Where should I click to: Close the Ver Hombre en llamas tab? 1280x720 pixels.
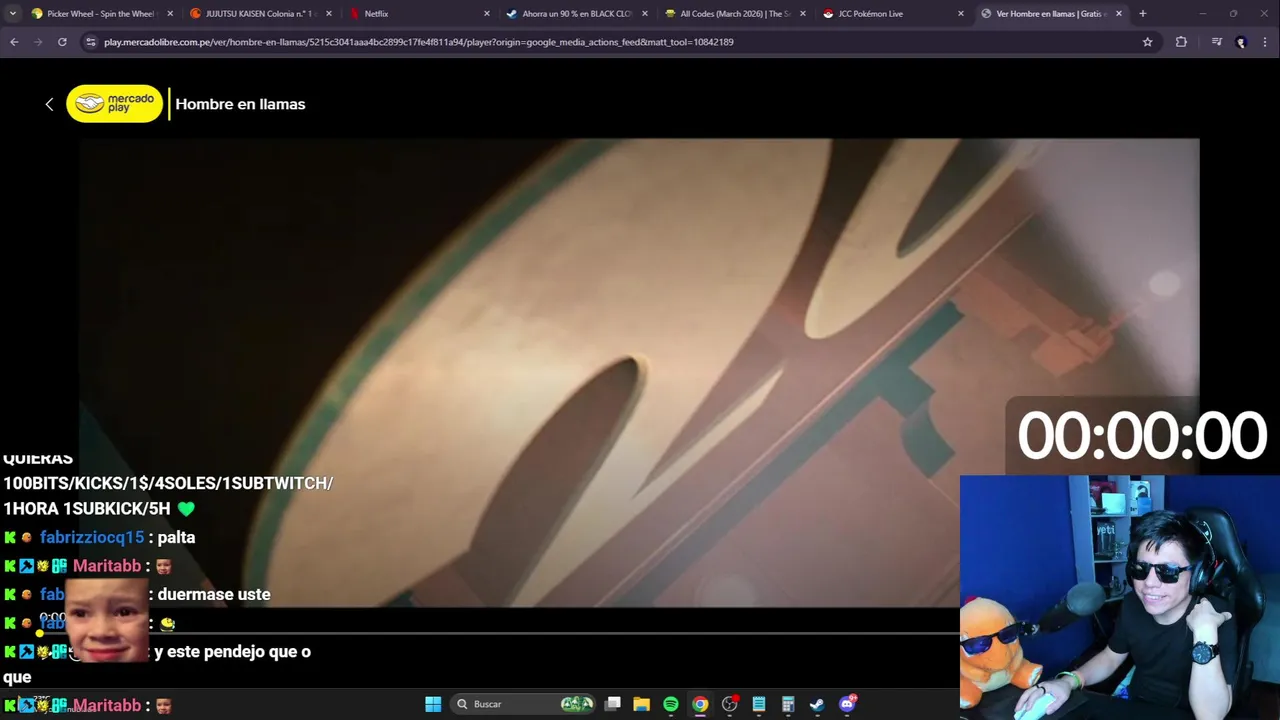point(1119,14)
